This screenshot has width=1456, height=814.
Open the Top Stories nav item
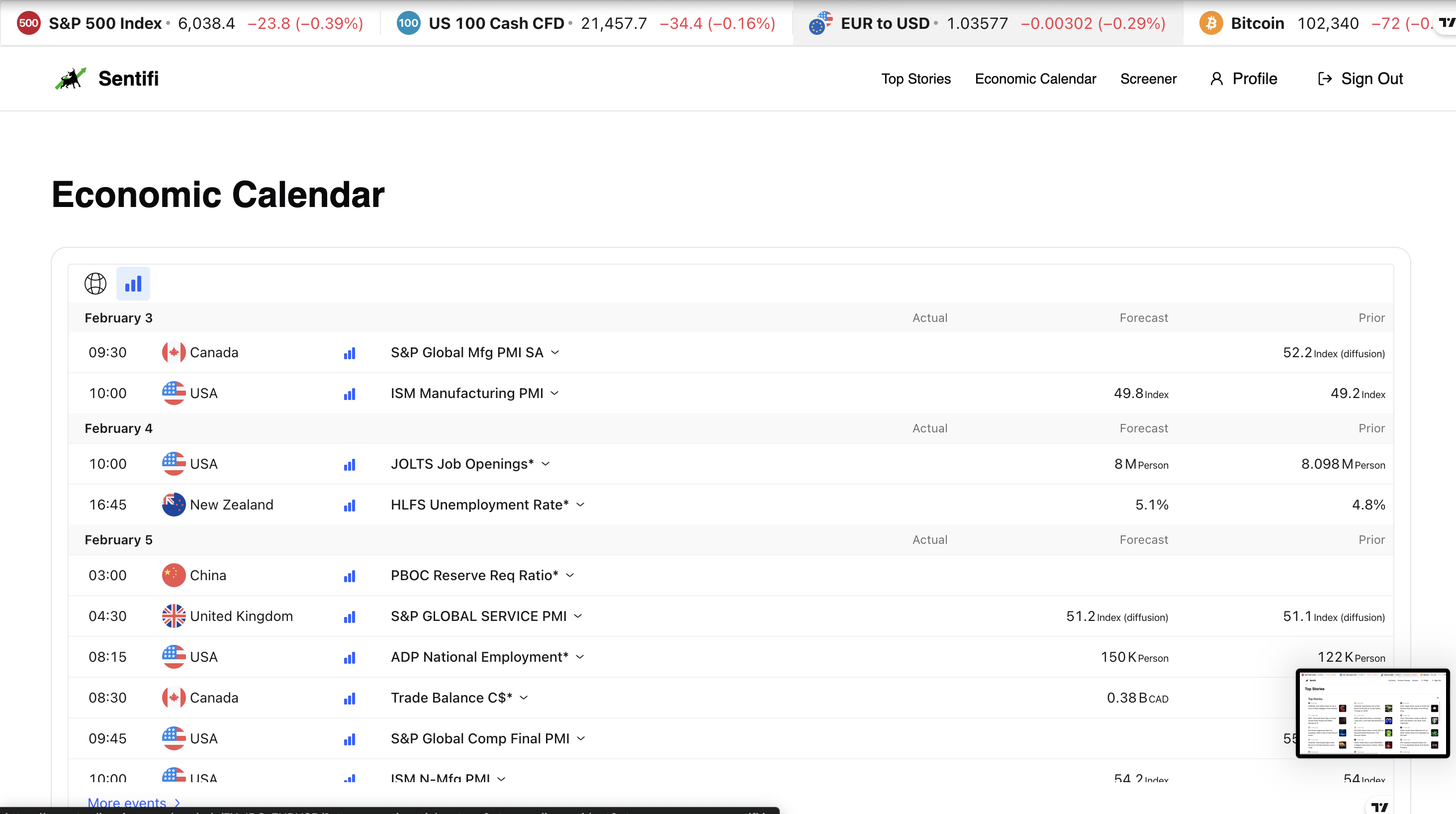point(915,79)
